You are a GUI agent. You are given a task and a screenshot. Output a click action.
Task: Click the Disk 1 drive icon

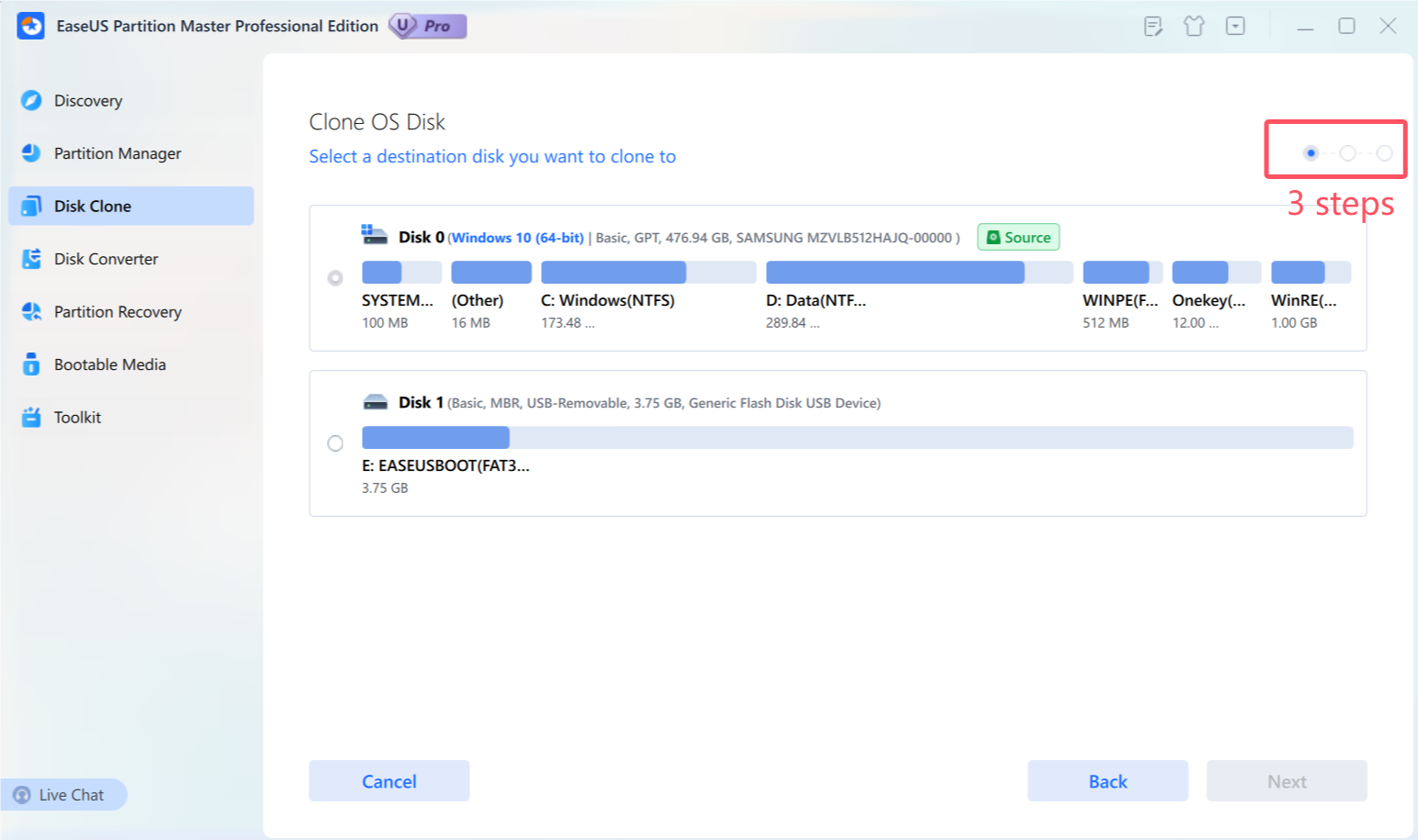(375, 402)
